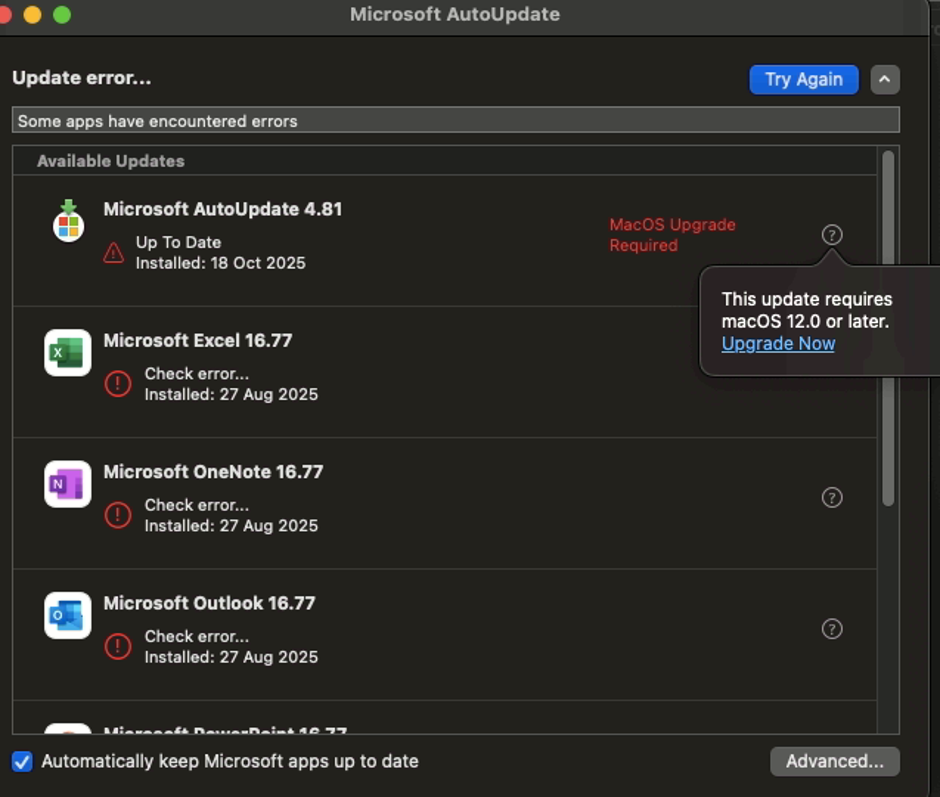940x797 pixels.
Task: Click the help icon for Microsoft AutoUpdate 4.81
Action: [x=832, y=234]
